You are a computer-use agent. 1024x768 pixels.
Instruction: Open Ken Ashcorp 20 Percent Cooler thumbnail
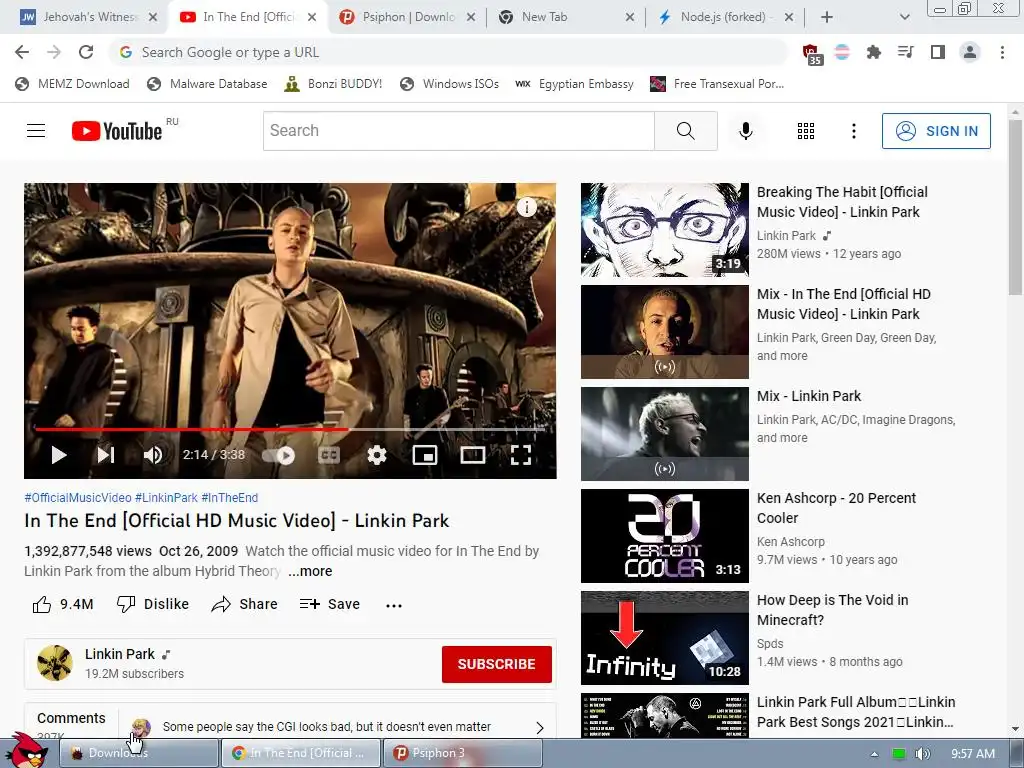click(665, 536)
